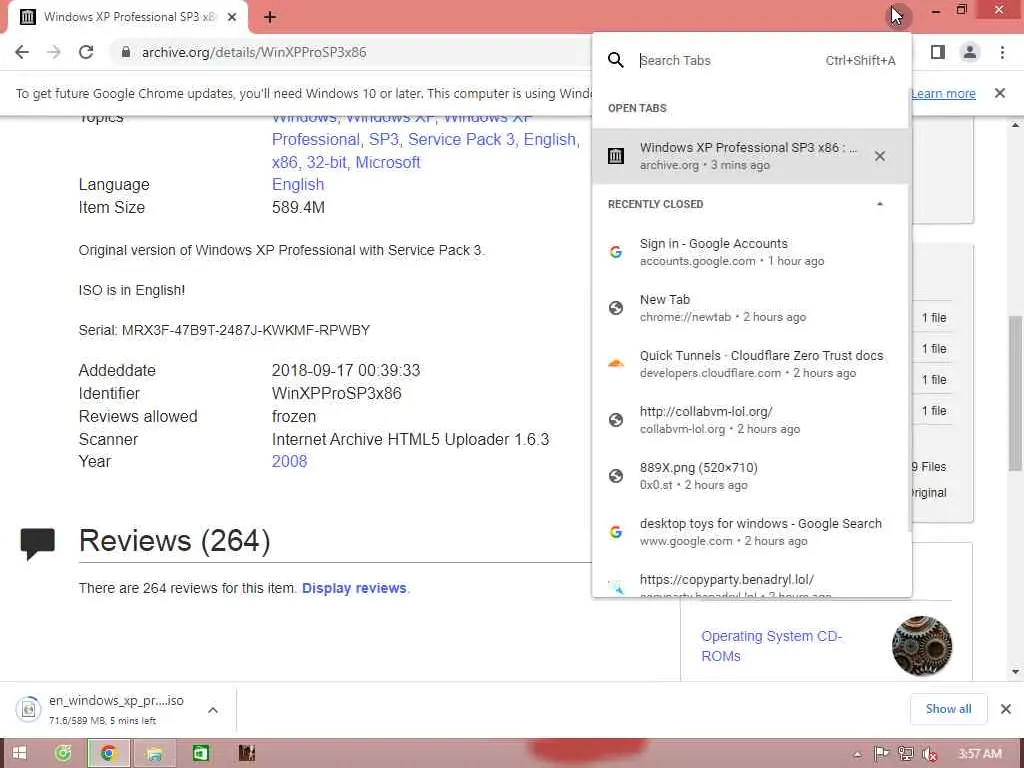Click the Action Center flag tray icon
The height and width of the screenshot is (768, 1024).
[881, 754]
